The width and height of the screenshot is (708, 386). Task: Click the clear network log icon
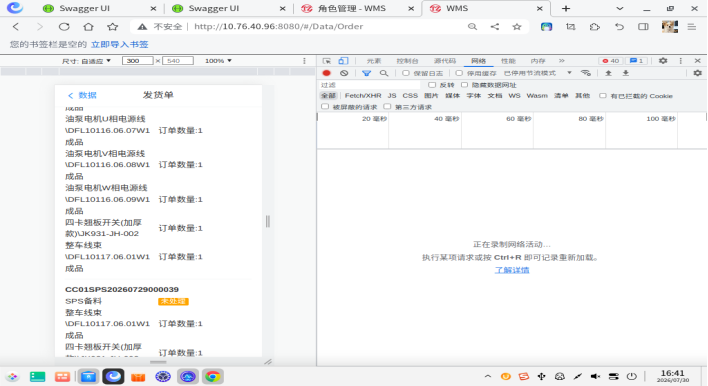pos(344,73)
